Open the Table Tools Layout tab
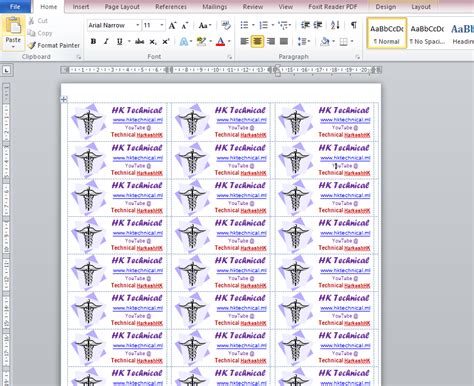 [x=421, y=7]
